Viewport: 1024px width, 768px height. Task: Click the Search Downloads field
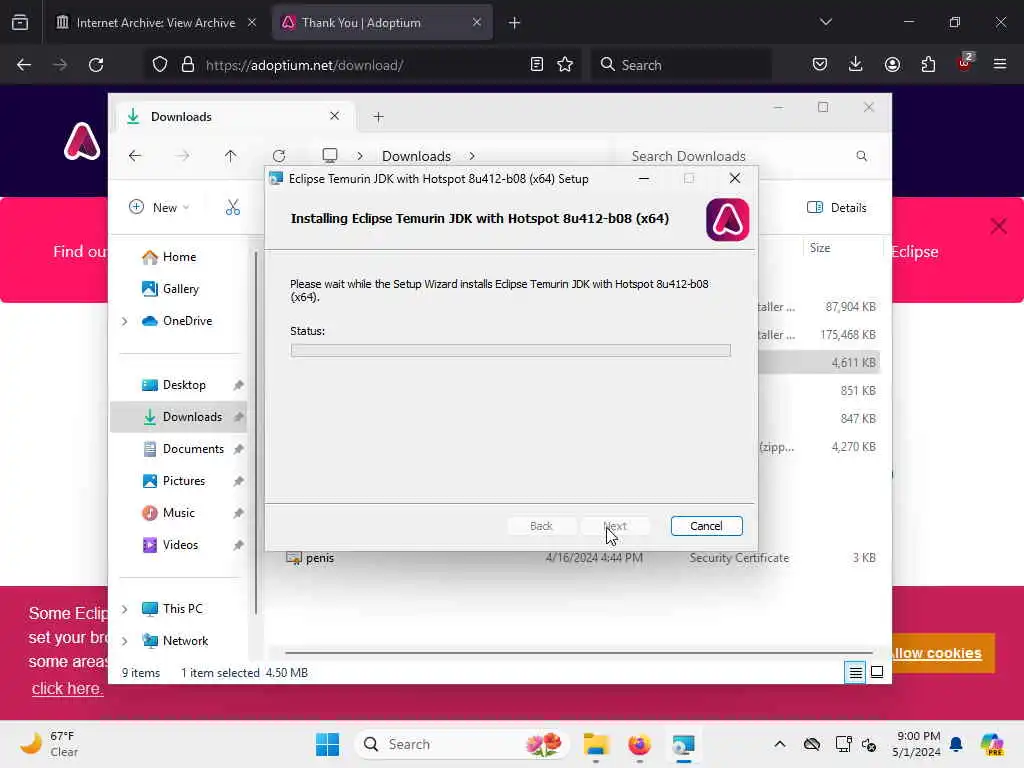tap(750, 156)
